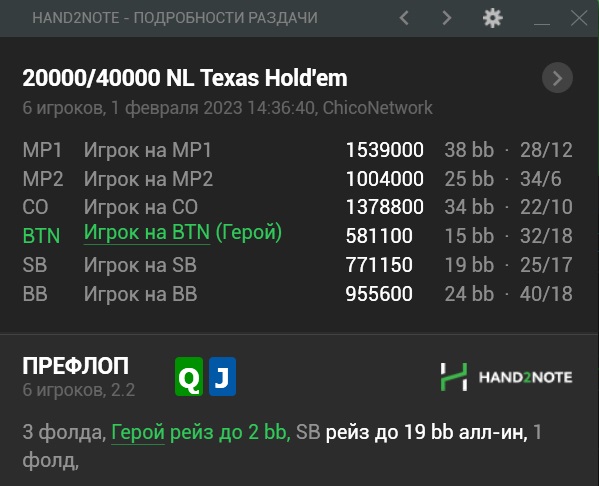
Task: Click '6 игроков, 2.2' preflop subtitle
Action: [79, 390]
